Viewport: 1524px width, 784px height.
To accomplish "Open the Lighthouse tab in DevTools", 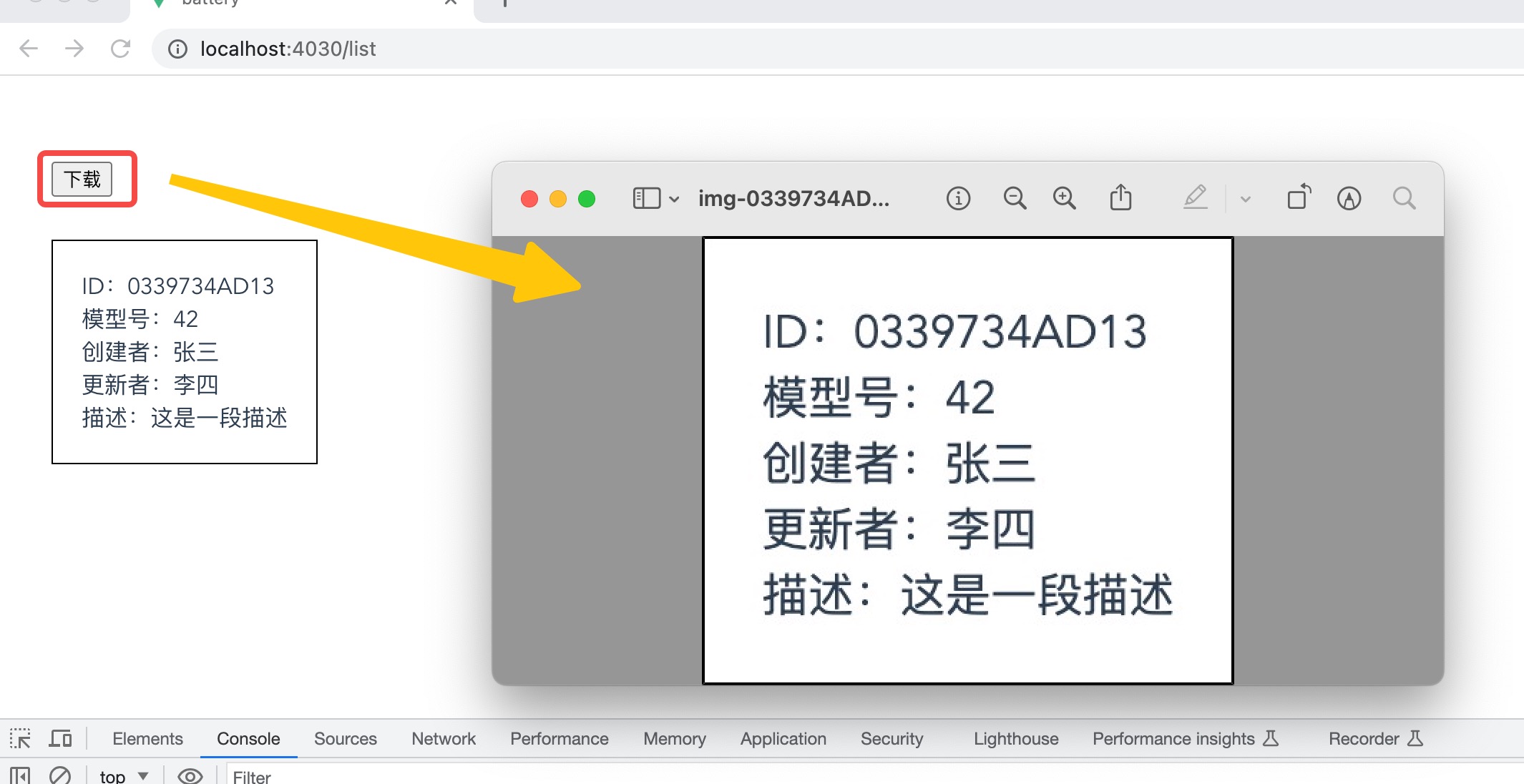I will pos(1016,738).
